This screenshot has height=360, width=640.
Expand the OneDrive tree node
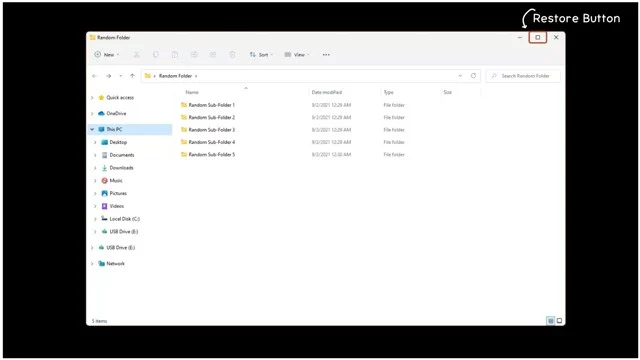[x=92, y=114]
